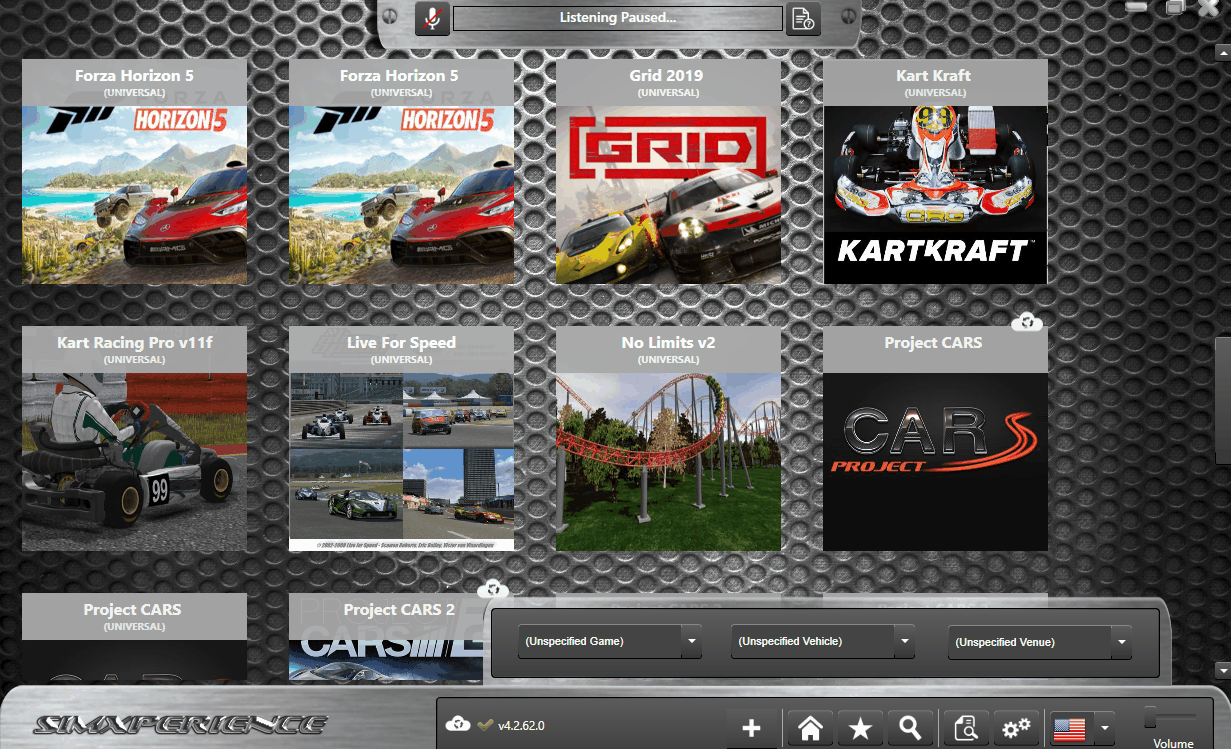Select the Grid 2019 game tile
Image resolution: width=1231 pixels, height=749 pixels.
click(x=668, y=195)
